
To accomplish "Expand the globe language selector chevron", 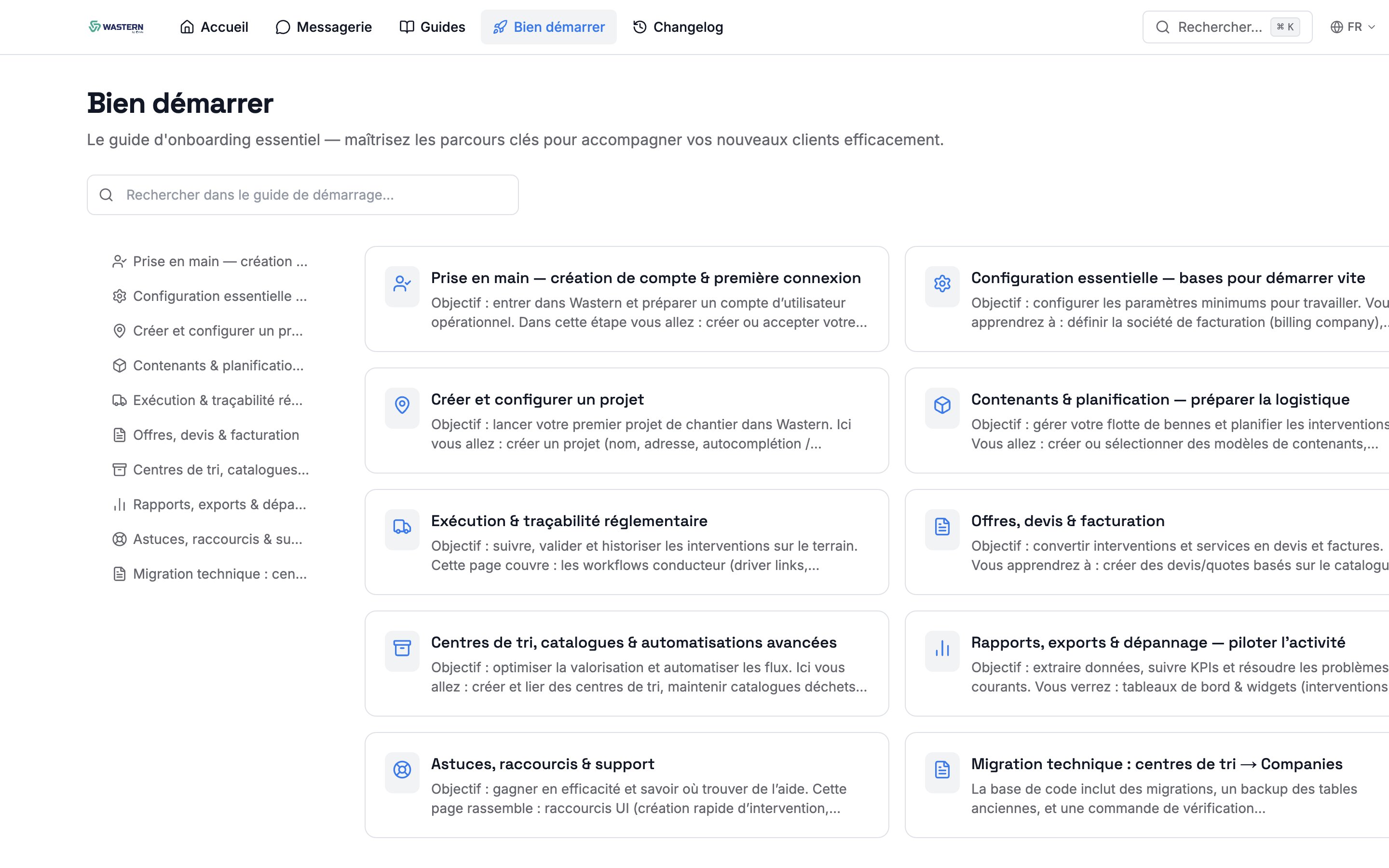I will (1372, 27).
